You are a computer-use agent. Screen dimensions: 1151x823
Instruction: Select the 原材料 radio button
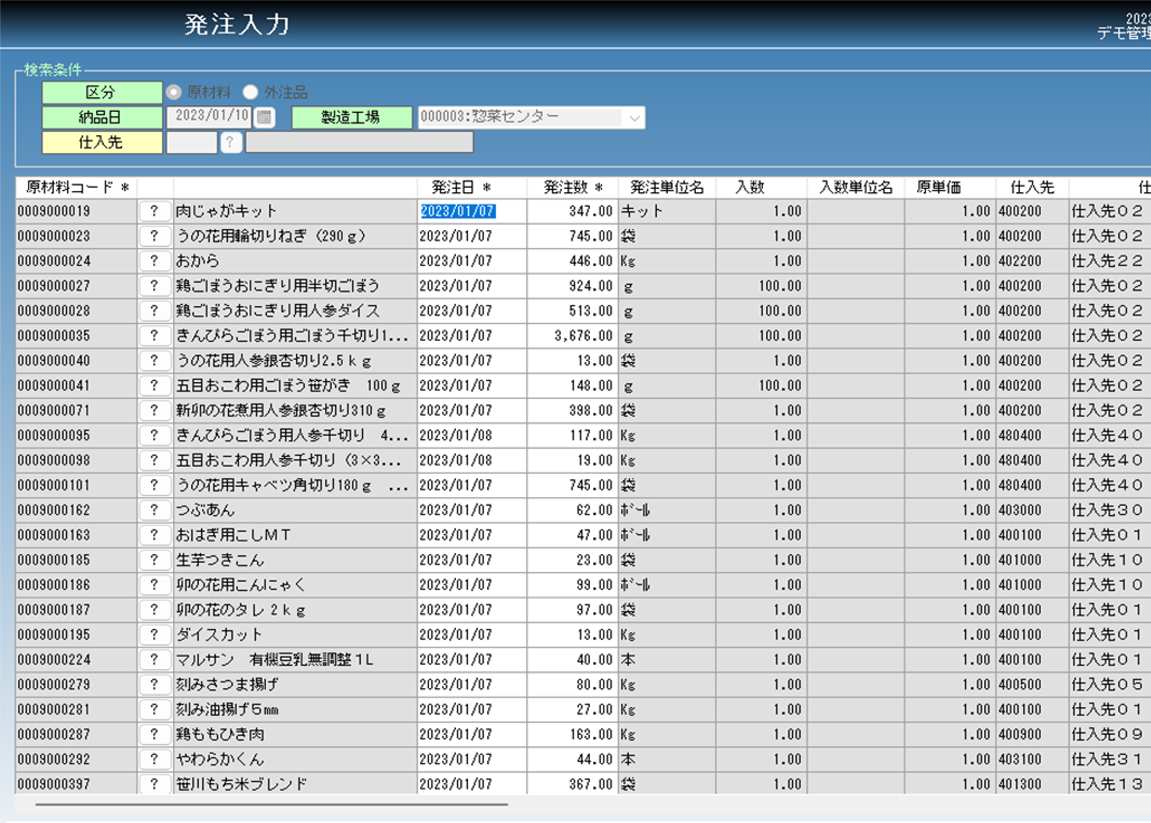(x=174, y=93)
